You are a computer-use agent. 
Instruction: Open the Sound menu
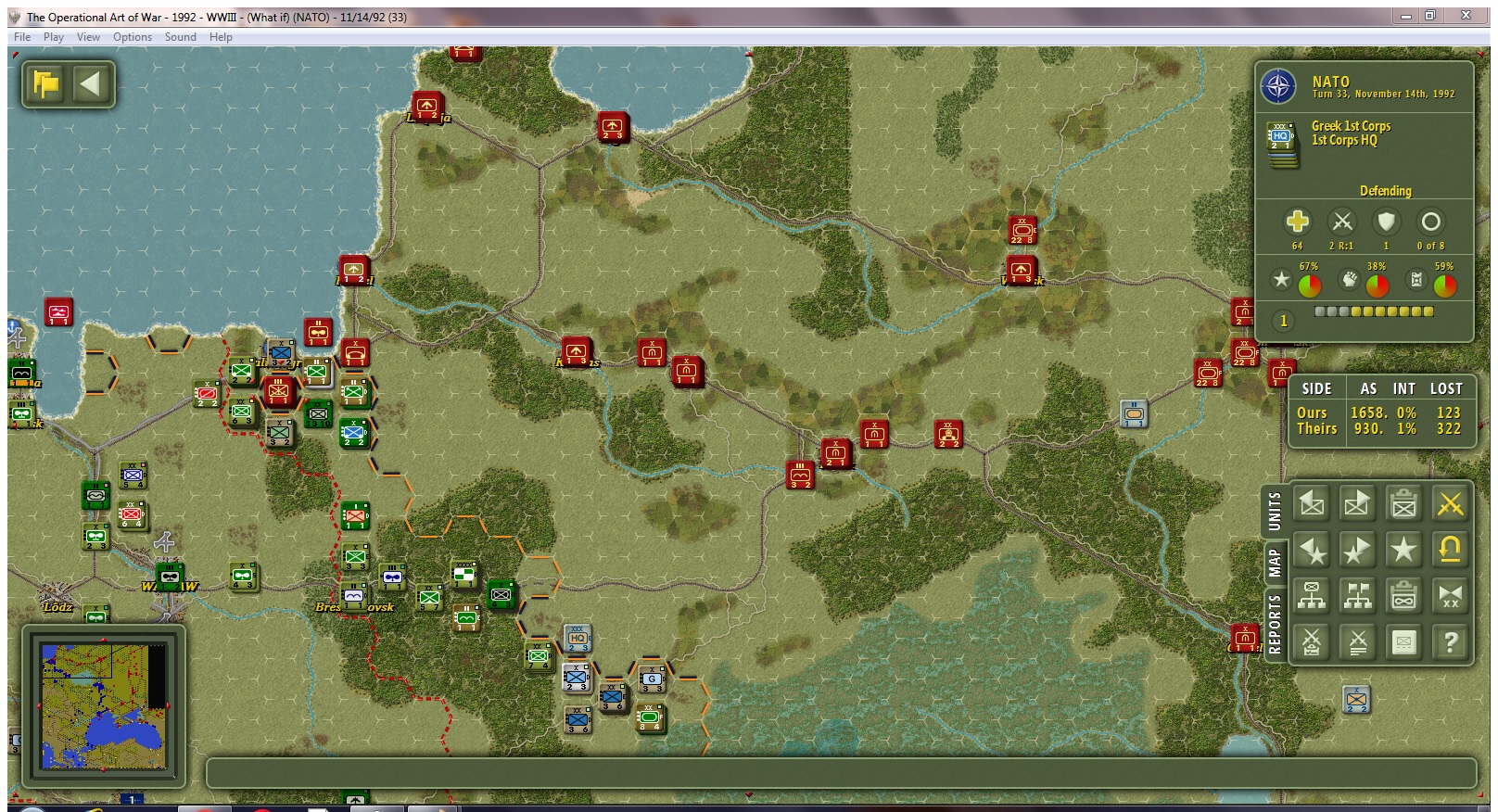[181, 37]
